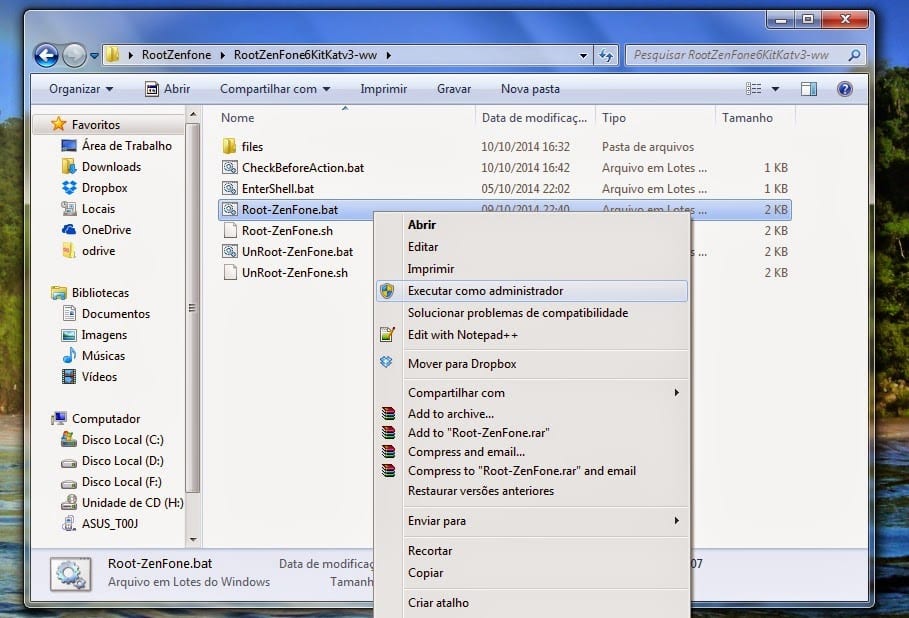Click the Downloads folder in sidebar
The width and height of the screenshot is (909, 618).
pos(110,167)
